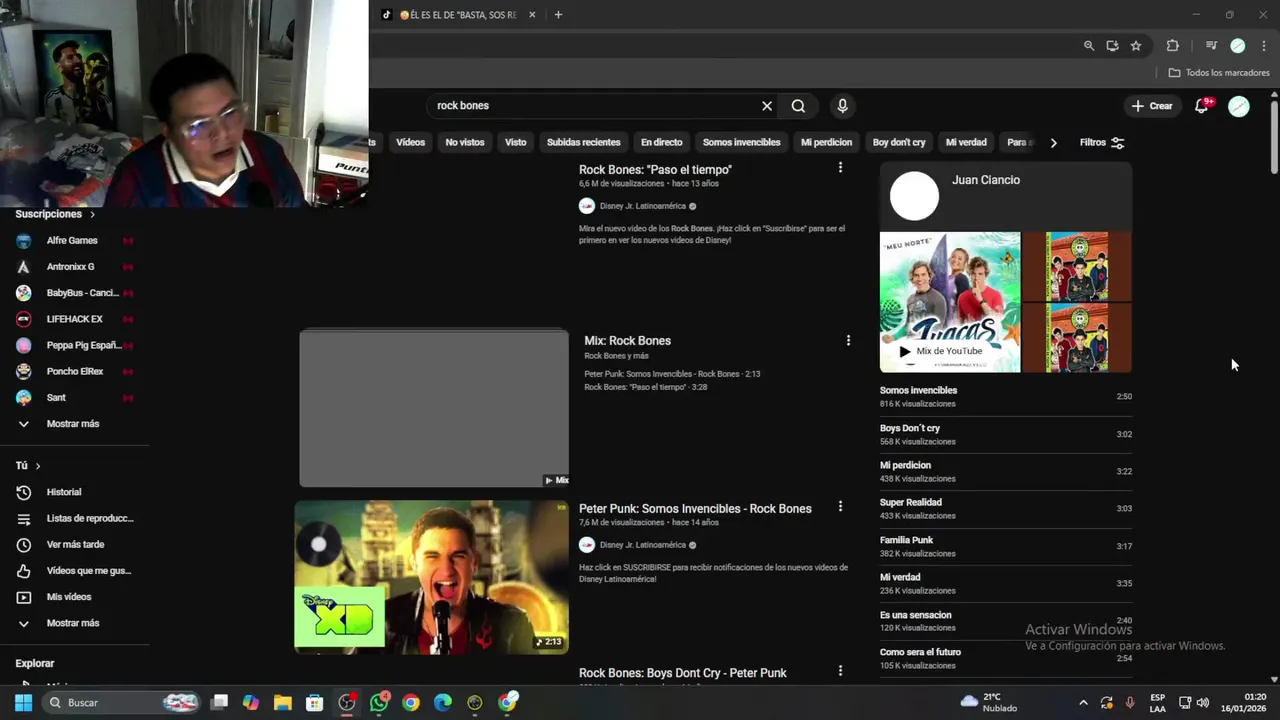Play 'Somos invencibles' track in the list
Screen dimensions: 1280x720
[1006, 397]
